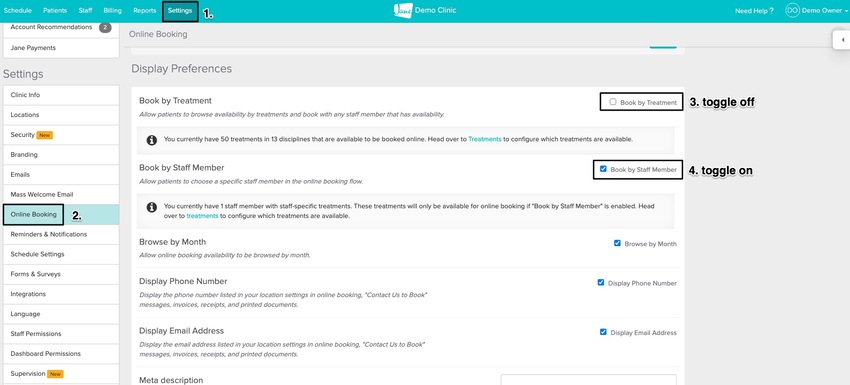Toggle the Display Email Address checkbox
850x385 pixels.
tap(603, 332)
